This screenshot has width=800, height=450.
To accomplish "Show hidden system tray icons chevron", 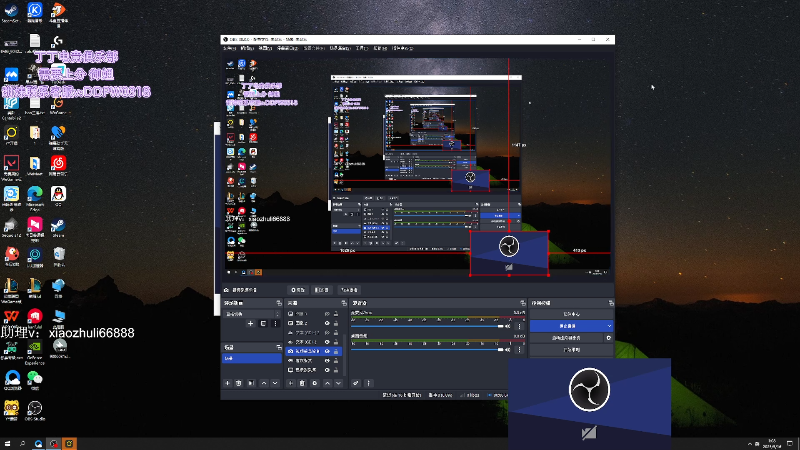I will point(749,444).
